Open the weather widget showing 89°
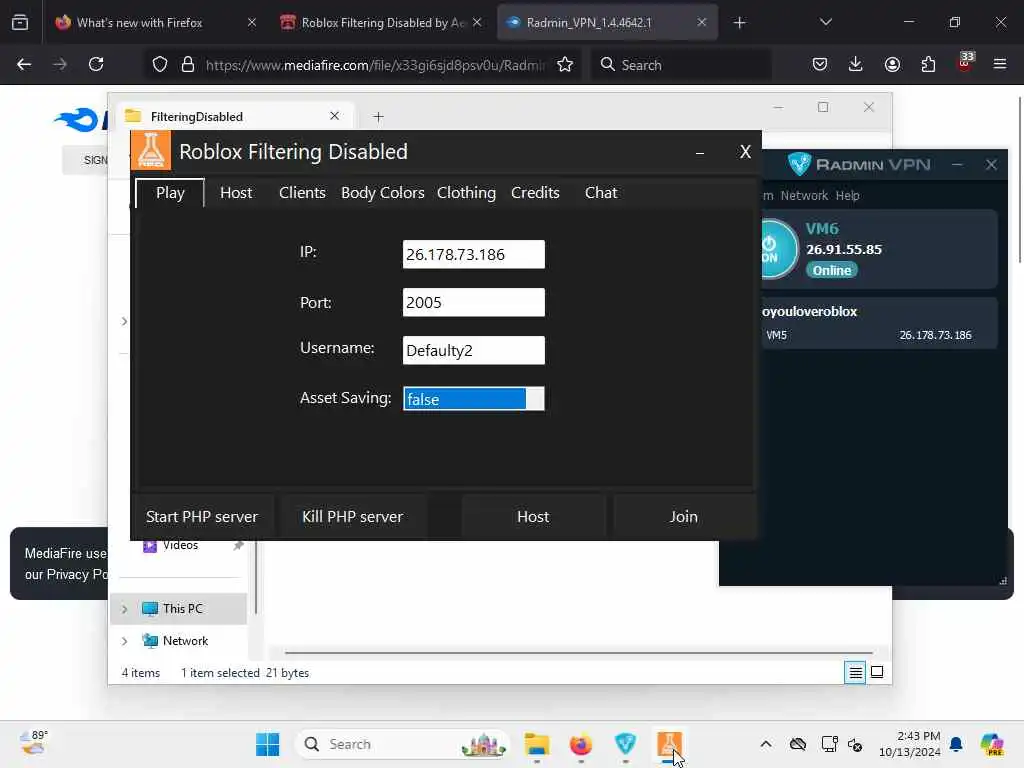Screen dimensions: 1024x768 33,743
